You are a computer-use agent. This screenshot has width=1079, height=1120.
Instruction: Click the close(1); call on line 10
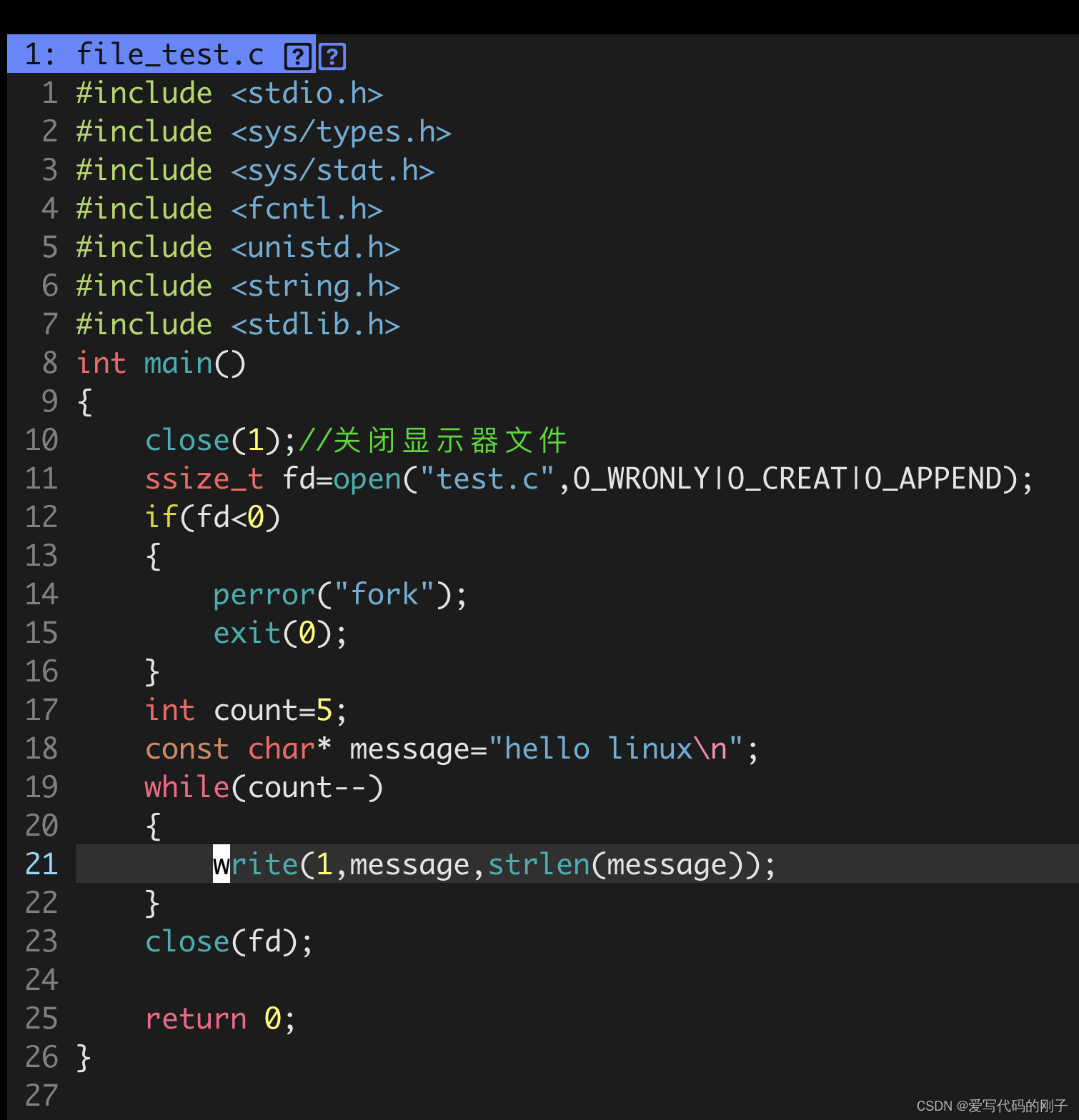(220, 441)
